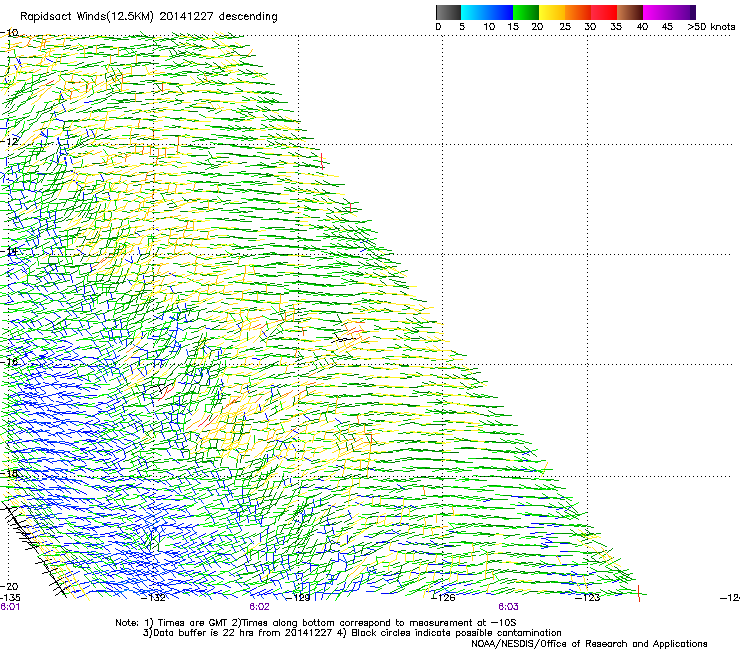This screenshot has height=650, width=740.
Task: Click the gray 0-5 knots legend swatch
Action: (448, 12)
